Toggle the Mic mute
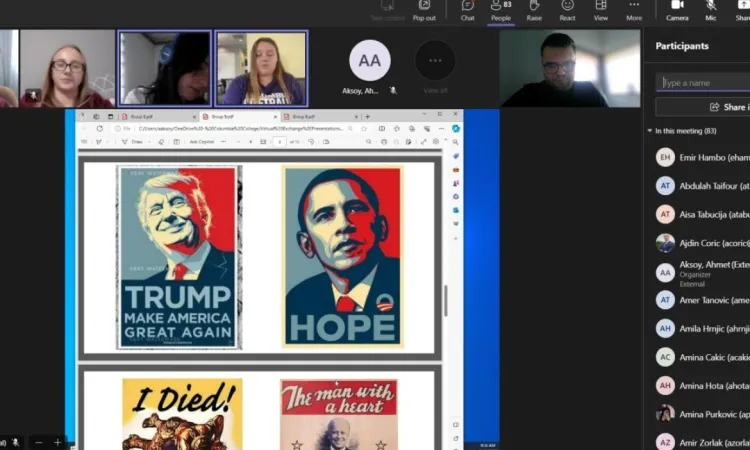The height and width of the screenshot is (450, 750). pos(711,9)
